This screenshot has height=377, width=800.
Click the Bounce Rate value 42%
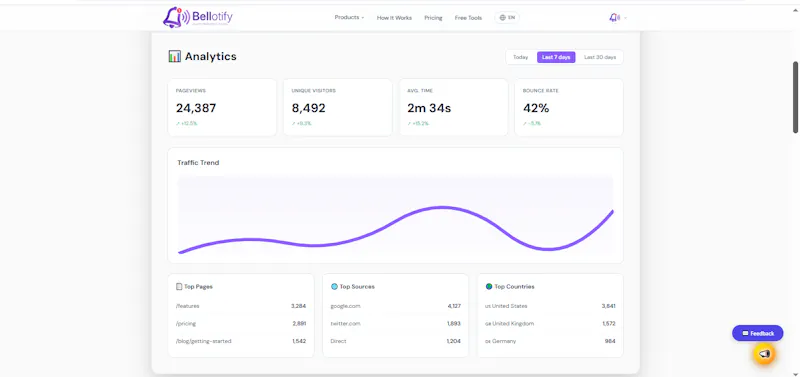tap(536, 108)
